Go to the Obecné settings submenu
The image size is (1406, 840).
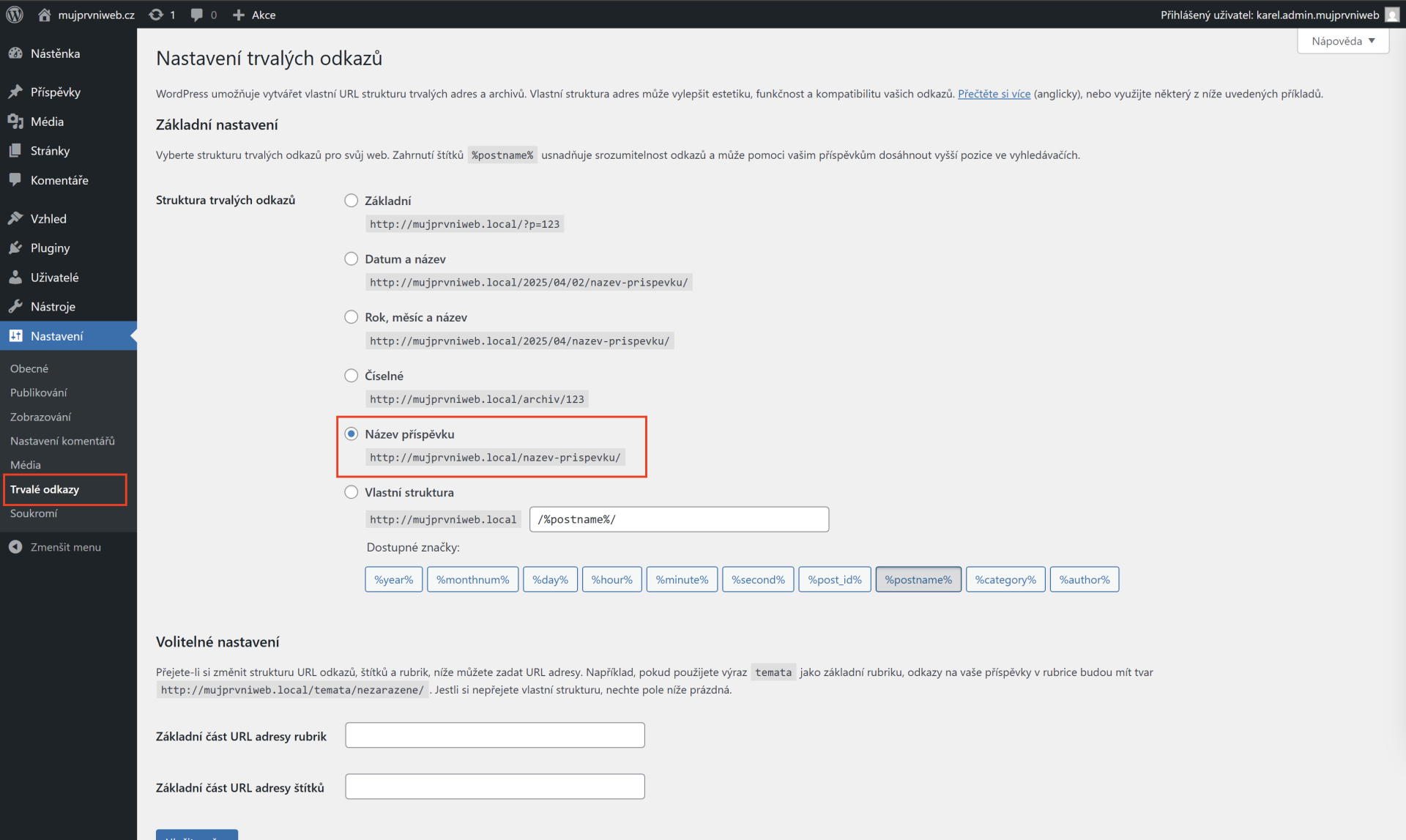pos(29,368)
